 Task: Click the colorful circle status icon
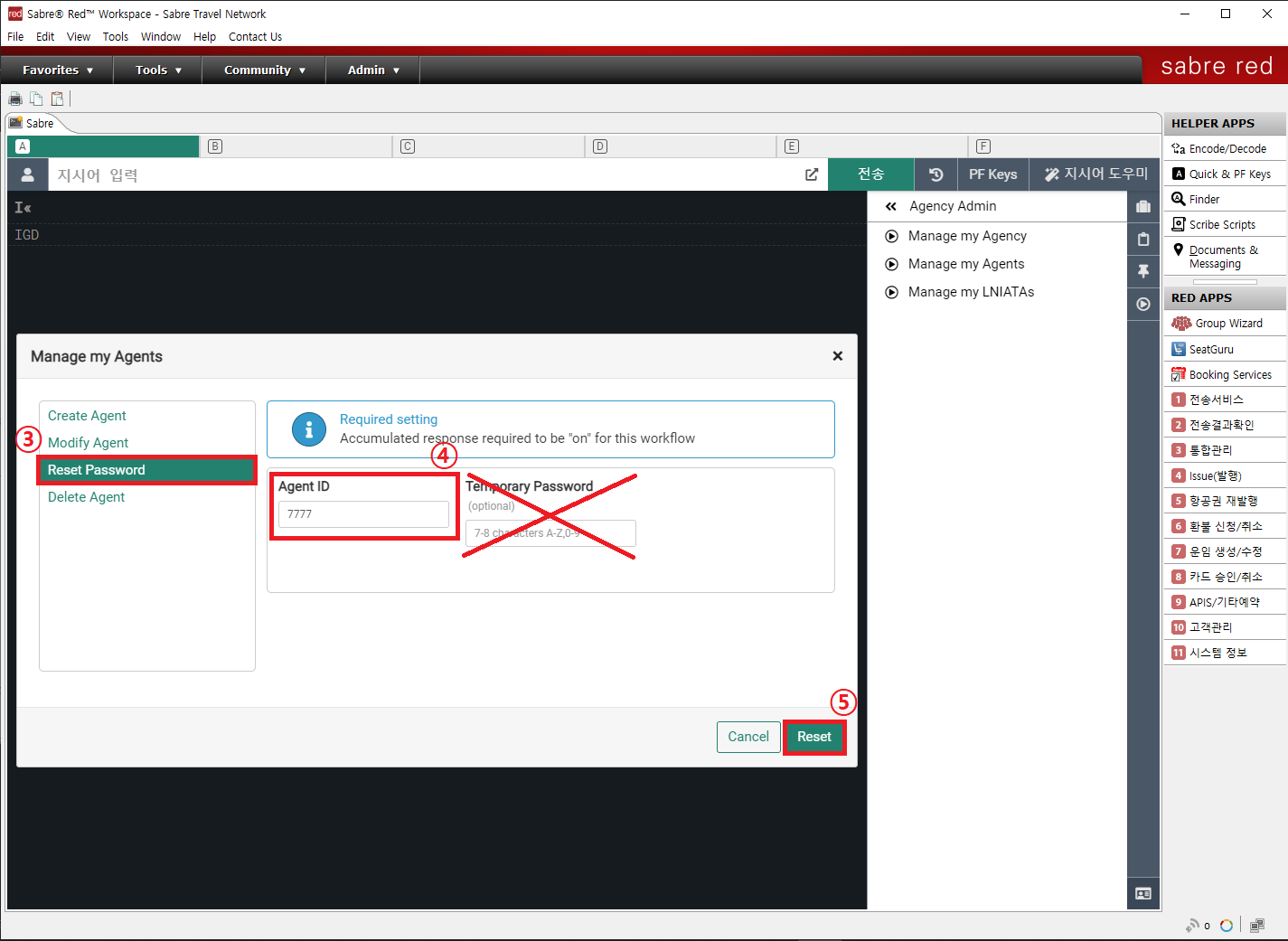(x=1227, y=925)
